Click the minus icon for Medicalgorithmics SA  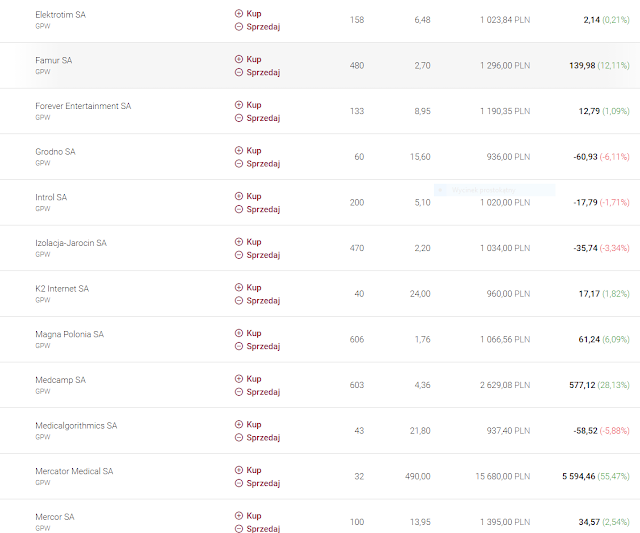click(239, 438)
